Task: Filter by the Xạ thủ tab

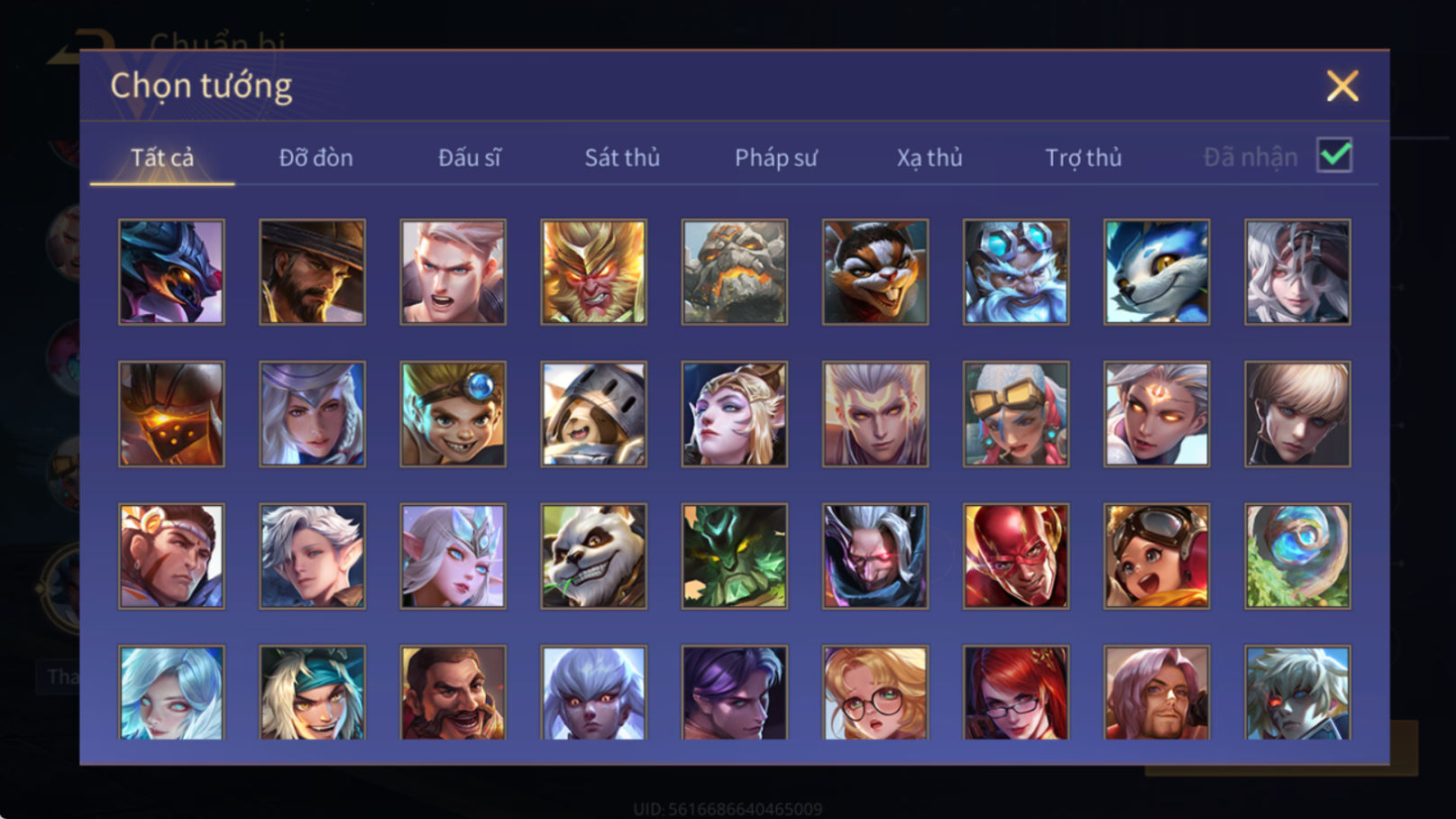Action: [x=929, y=158]
